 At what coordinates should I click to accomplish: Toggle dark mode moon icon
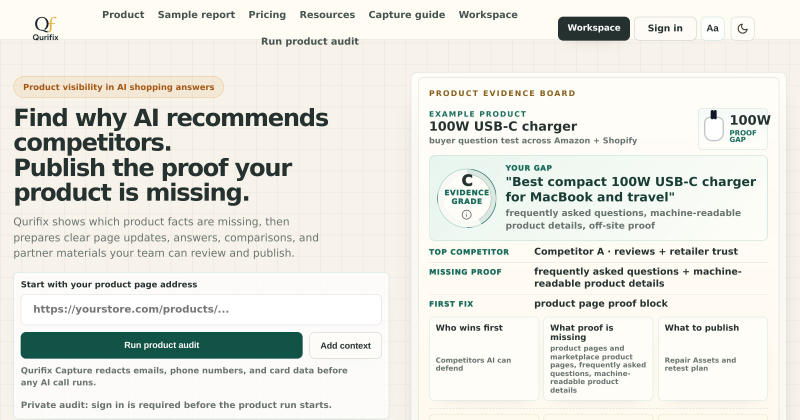tap(742, 29)
